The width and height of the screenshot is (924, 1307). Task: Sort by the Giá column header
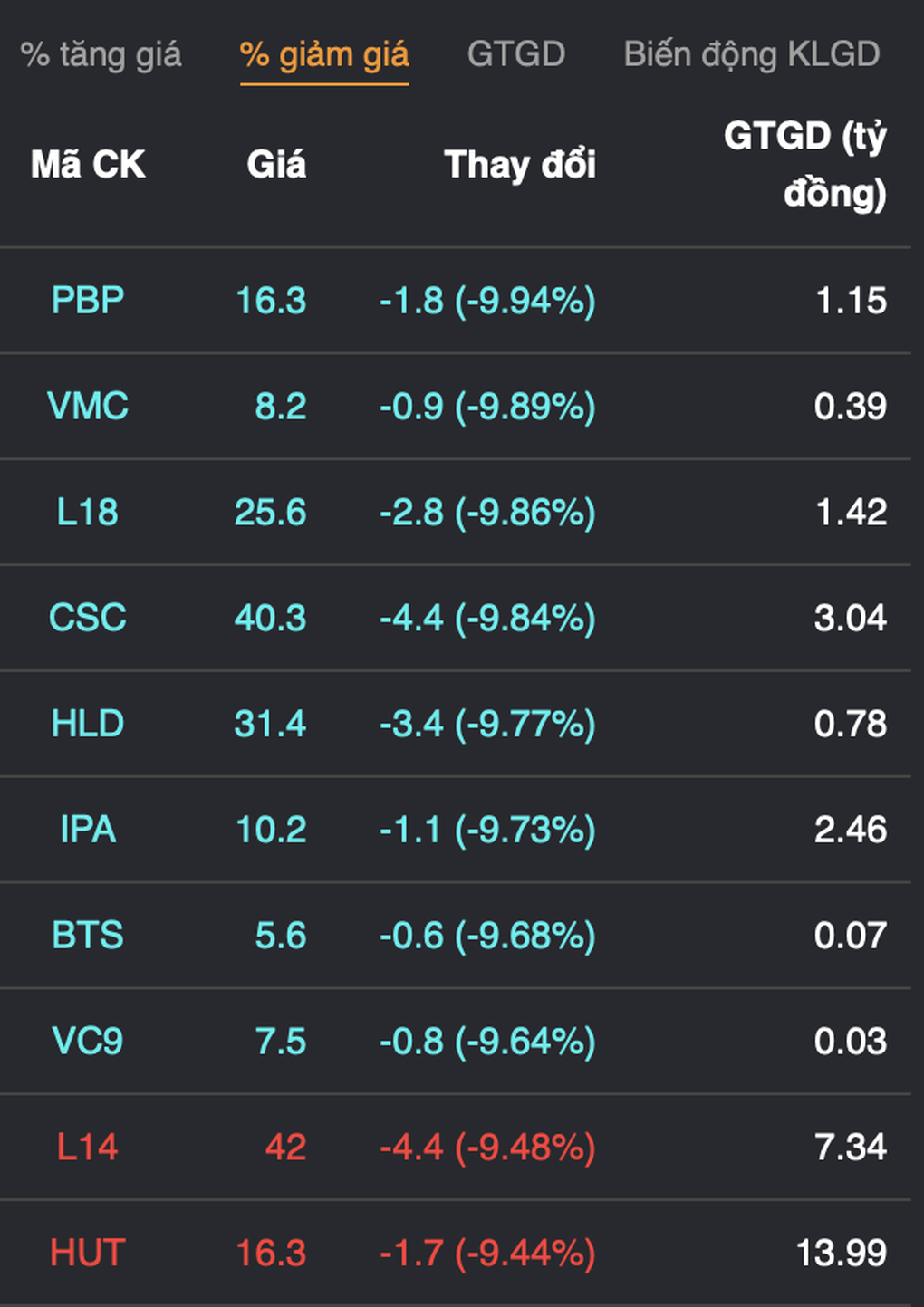tap(276, 165)
